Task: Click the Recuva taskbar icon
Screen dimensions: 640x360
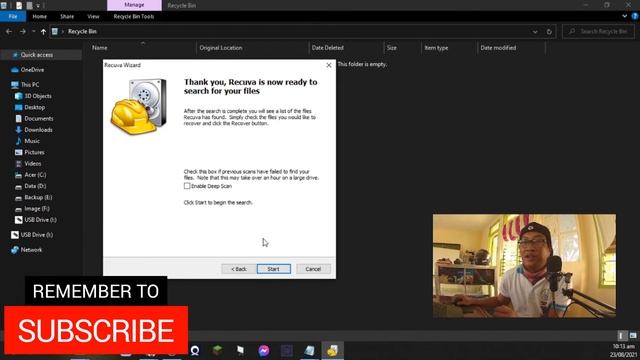Action: (x=332, y=350)
